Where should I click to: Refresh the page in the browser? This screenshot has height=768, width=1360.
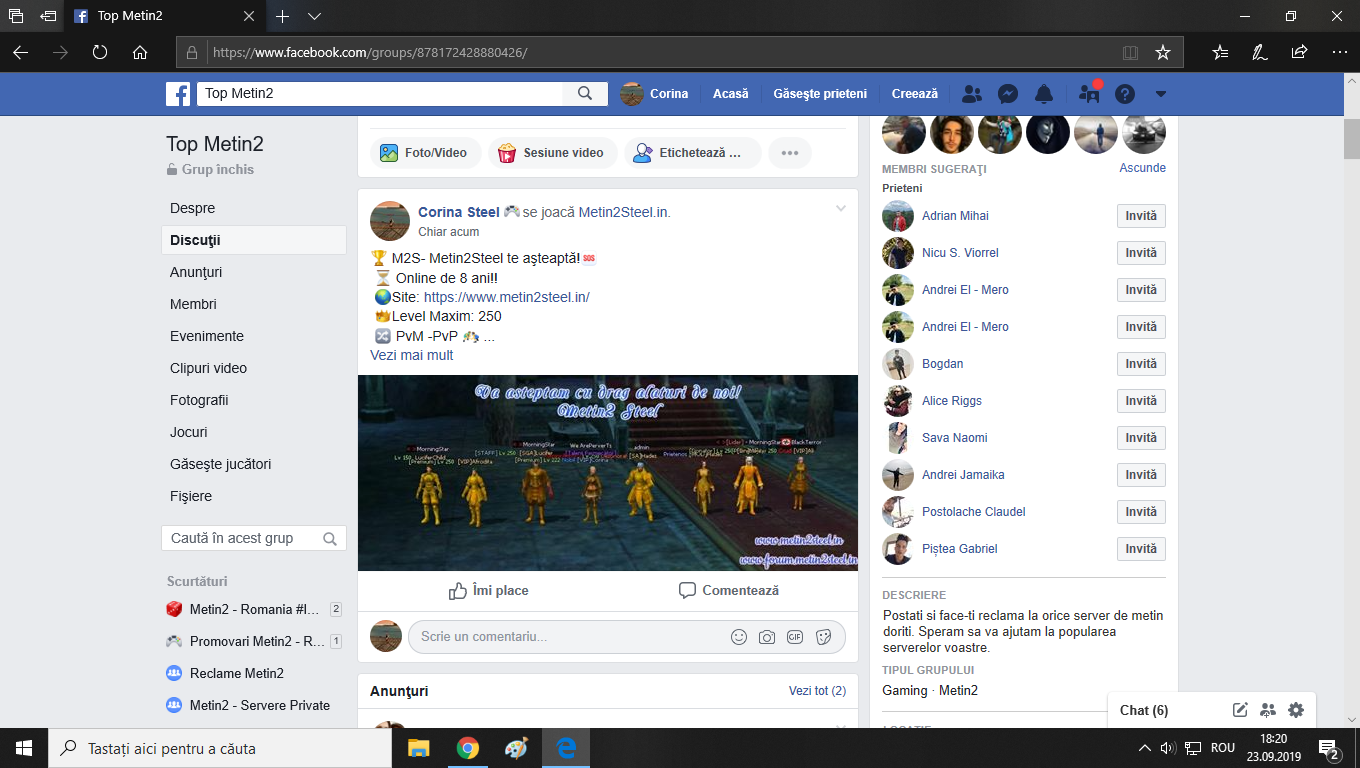coord(100,52)
